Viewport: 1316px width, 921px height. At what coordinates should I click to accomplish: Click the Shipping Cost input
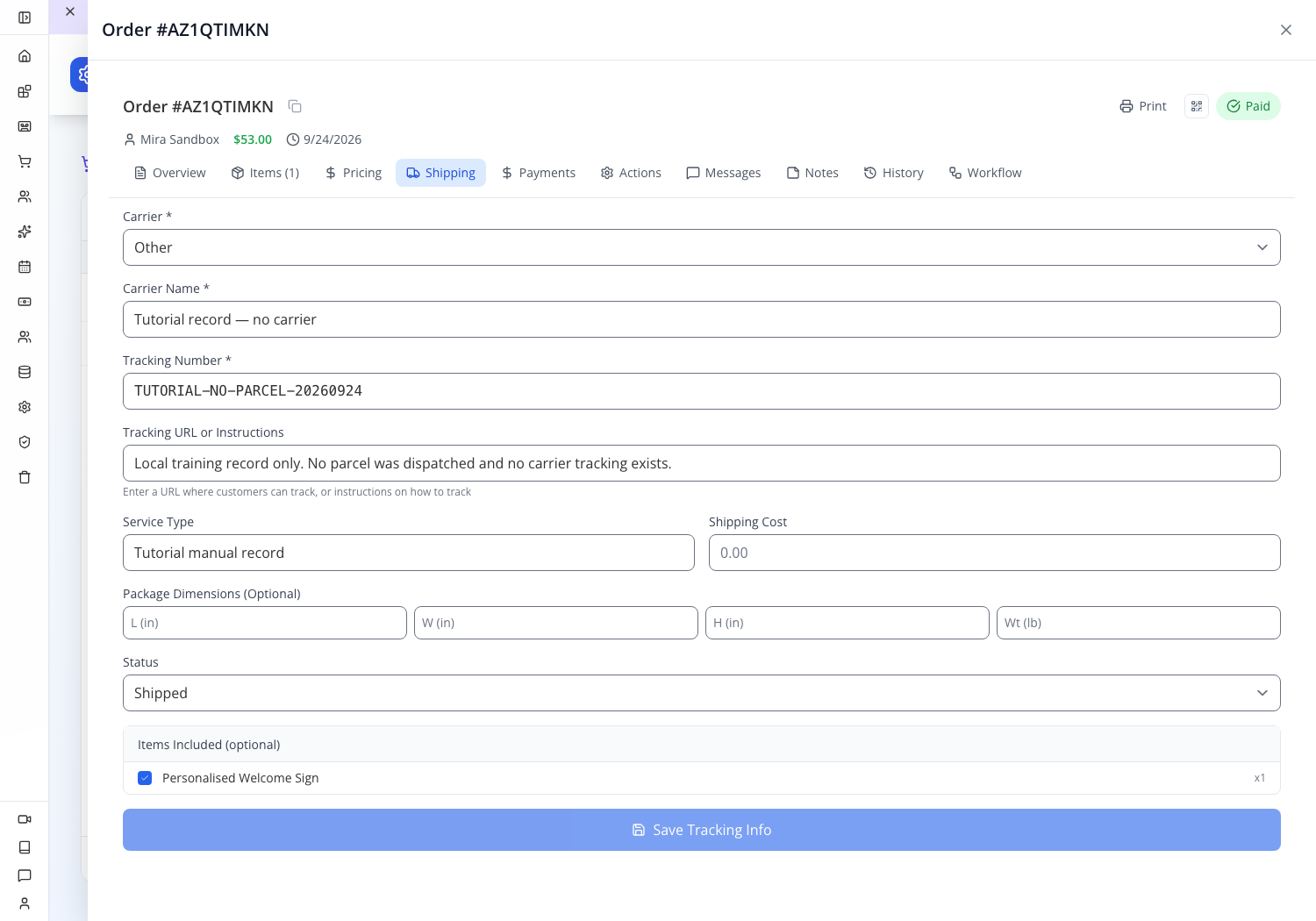pos(995,553)
